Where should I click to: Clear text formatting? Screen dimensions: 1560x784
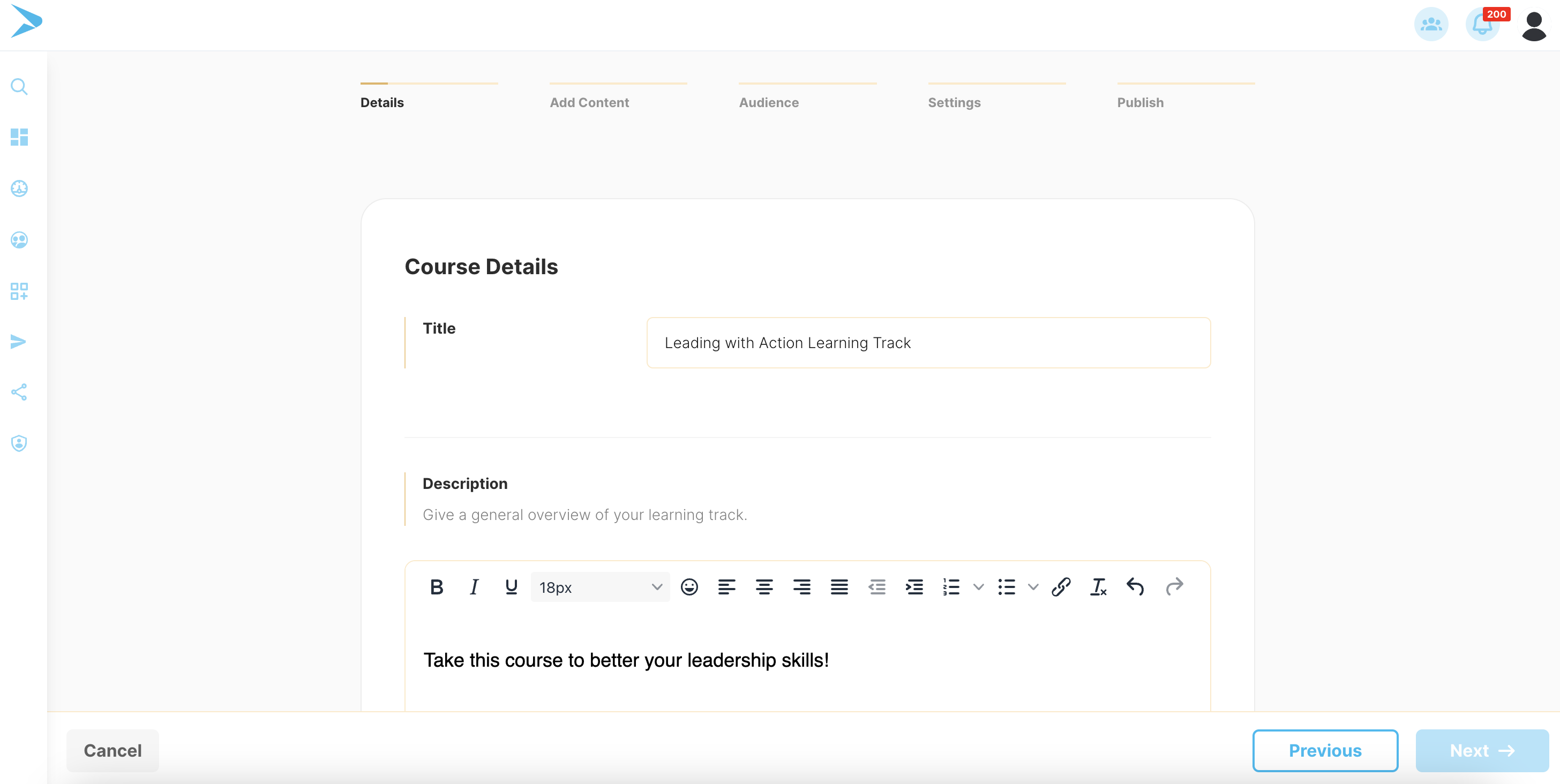(x=1099, y=587)
